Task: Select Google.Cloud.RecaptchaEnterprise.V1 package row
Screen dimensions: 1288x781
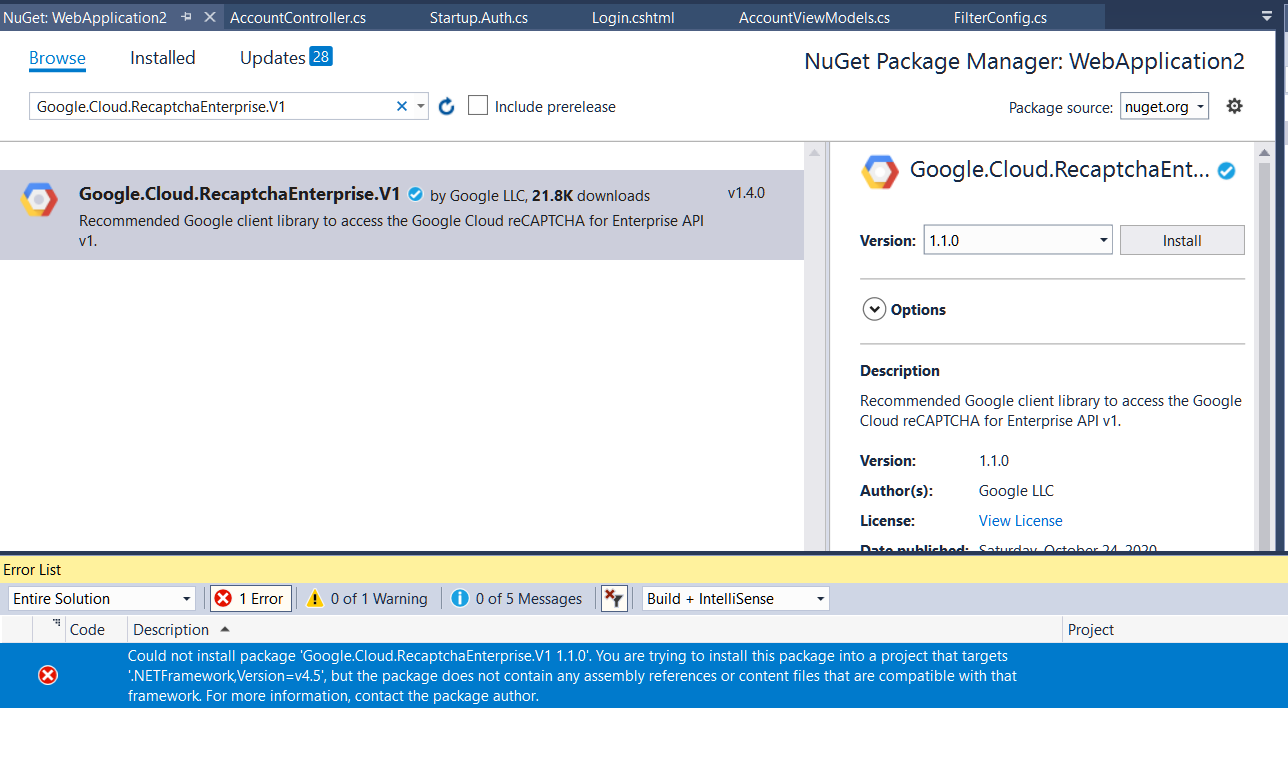Action: [x=402, y=215]
